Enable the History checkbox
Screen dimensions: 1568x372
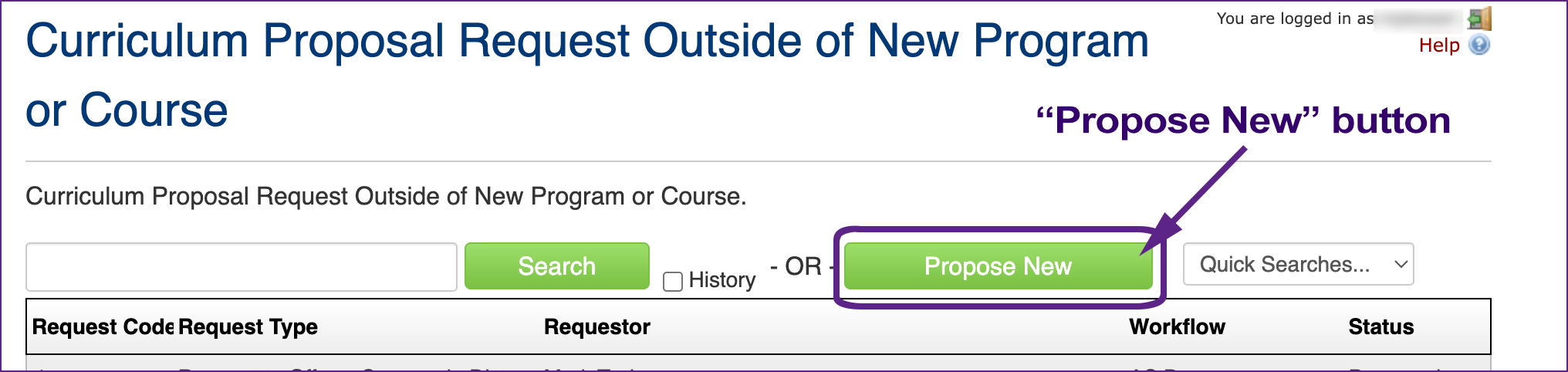(673, 282)
